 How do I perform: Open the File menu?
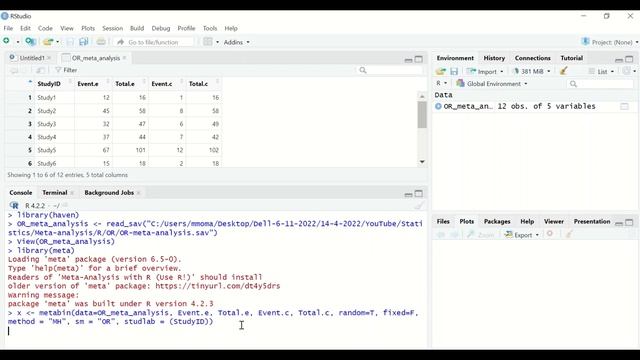(8, 28)
